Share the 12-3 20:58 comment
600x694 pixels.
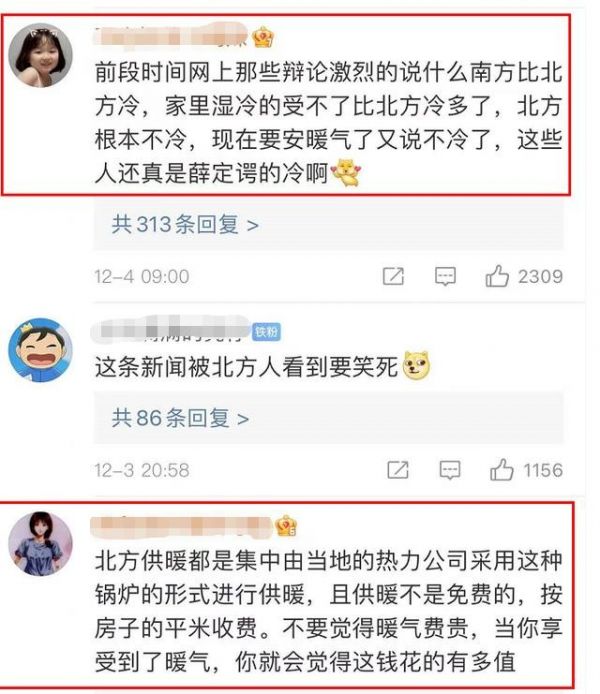pyautogui.click(x=397, y=470)
